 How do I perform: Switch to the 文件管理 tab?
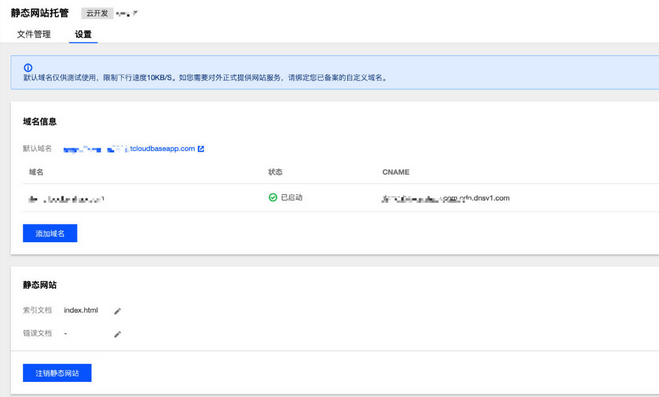click(34, 34)
